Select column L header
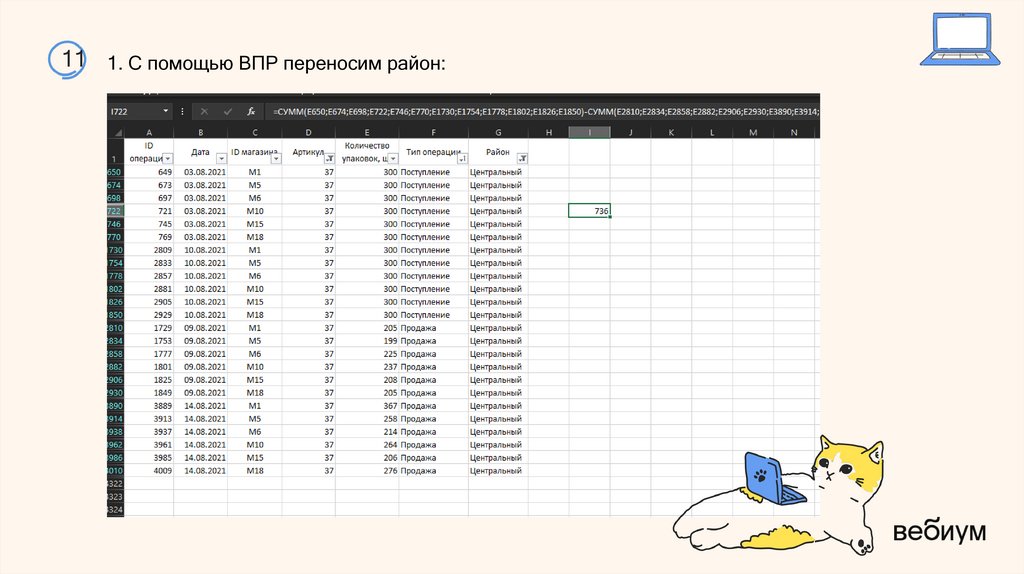The height and width of the screenshot is (574, 1024). pos(712,133)
